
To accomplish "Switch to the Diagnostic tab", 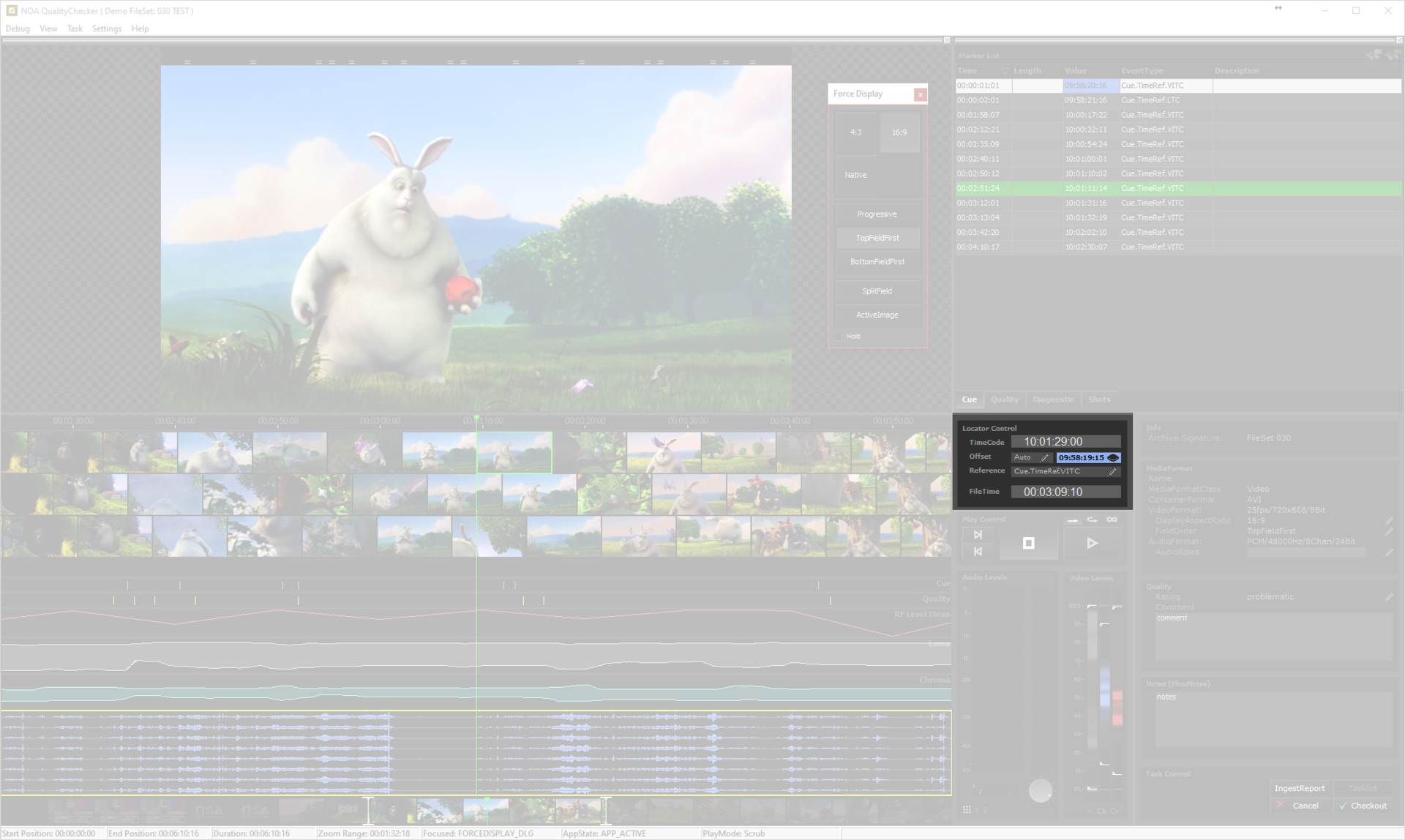I will tap(1053, 400).
